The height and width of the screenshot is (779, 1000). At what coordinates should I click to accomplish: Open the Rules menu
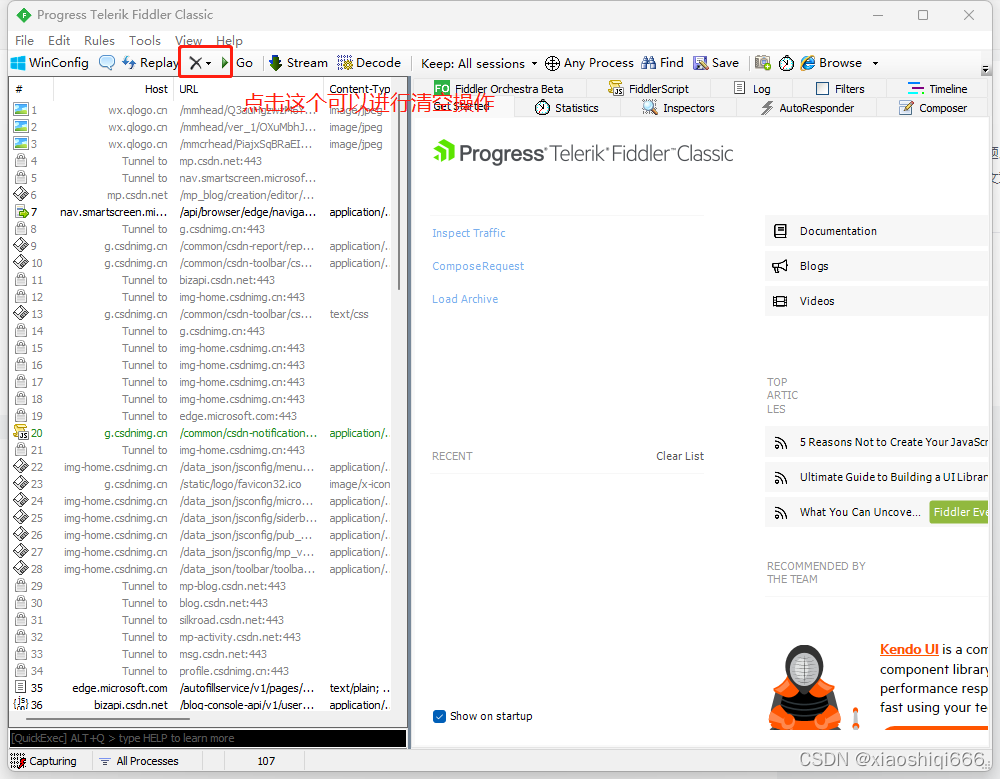99,40
